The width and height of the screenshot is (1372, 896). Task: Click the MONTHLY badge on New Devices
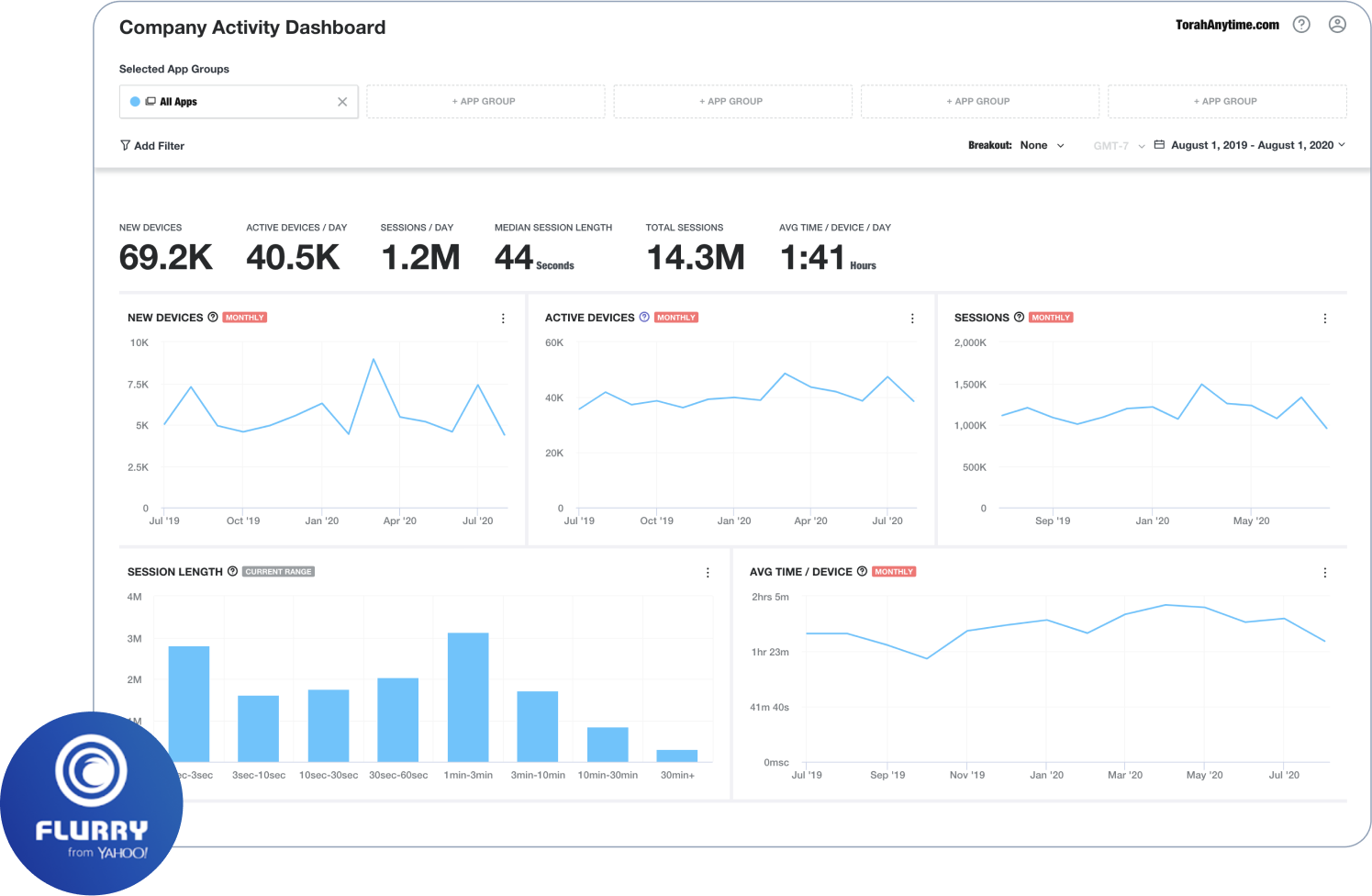tap(244, 318)
